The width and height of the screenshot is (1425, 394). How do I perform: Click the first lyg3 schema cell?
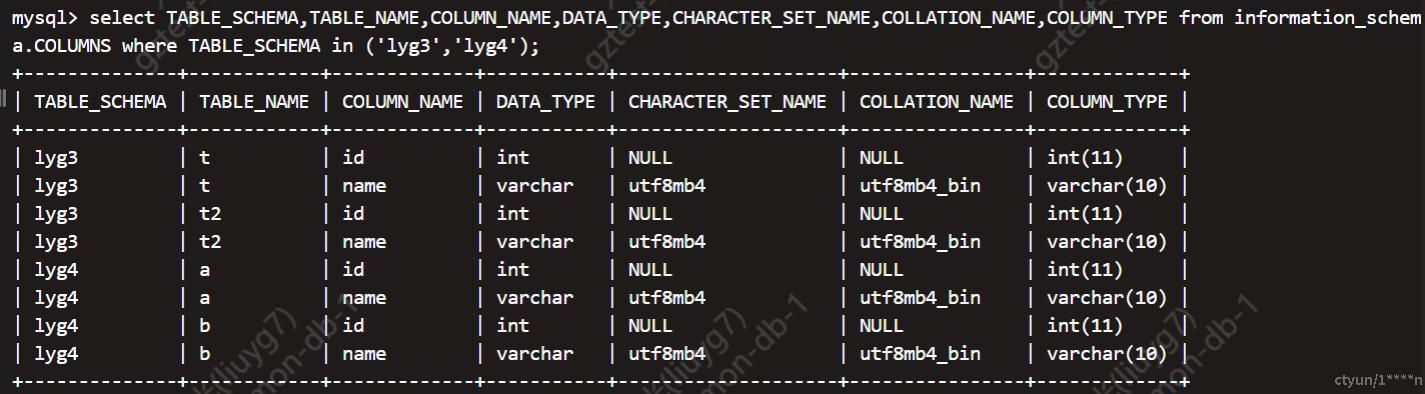[56, 158]
